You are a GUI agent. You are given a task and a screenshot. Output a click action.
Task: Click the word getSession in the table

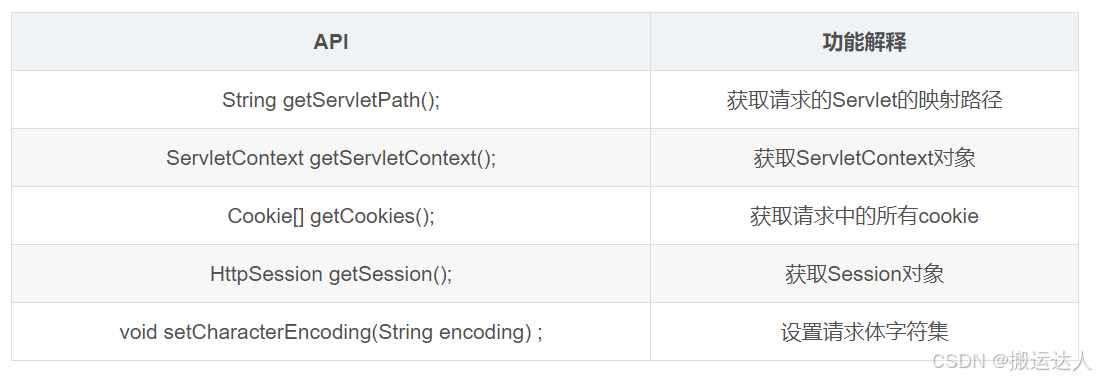tap(381, 274)
